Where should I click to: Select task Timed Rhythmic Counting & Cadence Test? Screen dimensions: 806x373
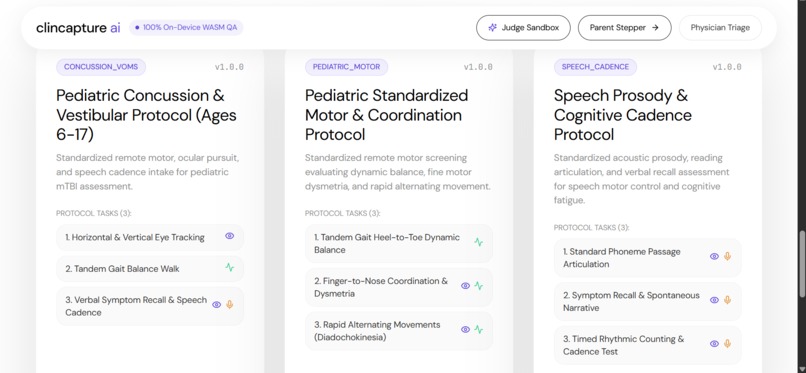[x=648, y=345]
